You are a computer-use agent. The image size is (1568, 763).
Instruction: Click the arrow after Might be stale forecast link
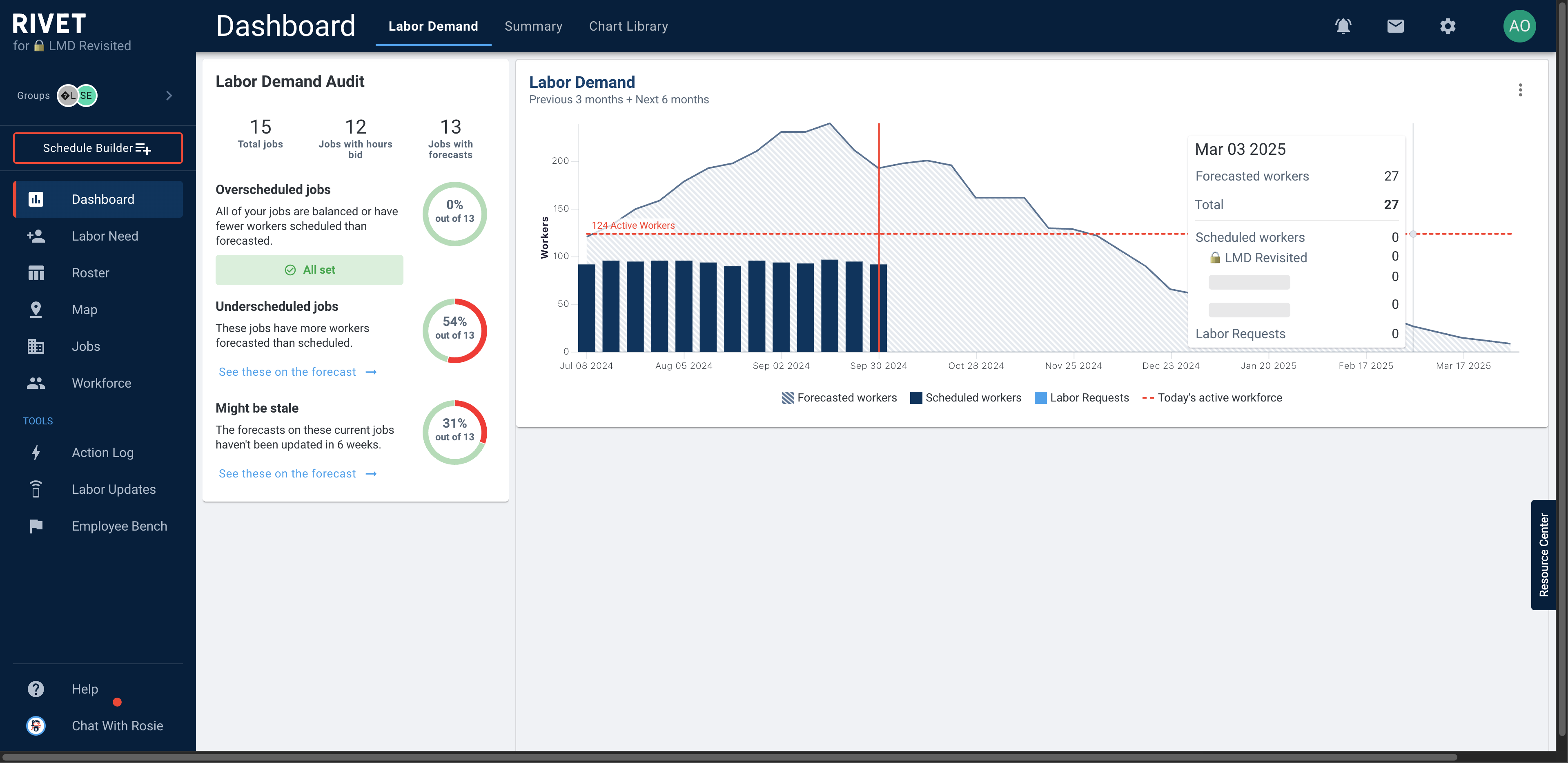371,474
